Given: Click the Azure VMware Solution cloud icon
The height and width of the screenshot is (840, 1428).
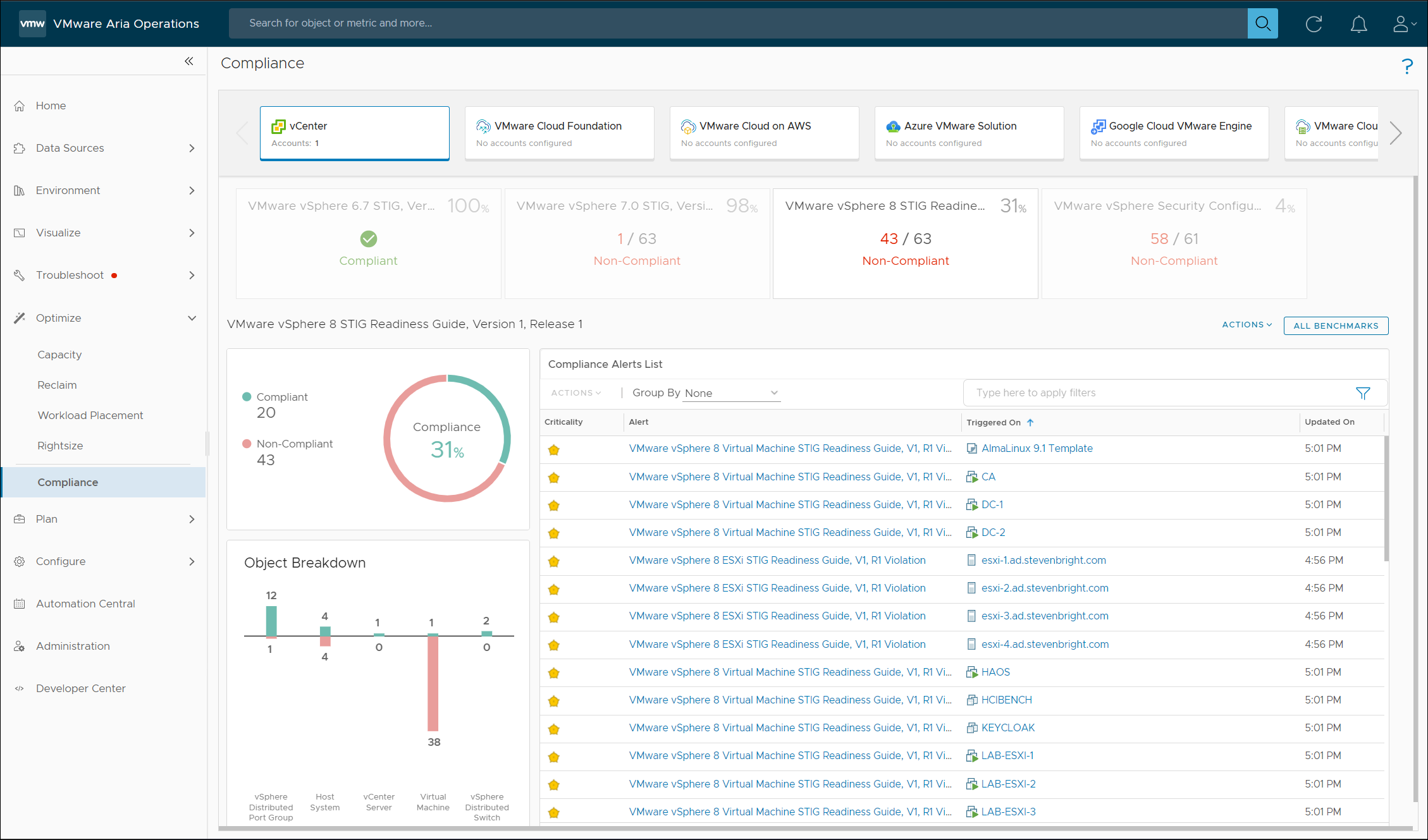Looking at the screenshot, I should (x=892, y=126).
